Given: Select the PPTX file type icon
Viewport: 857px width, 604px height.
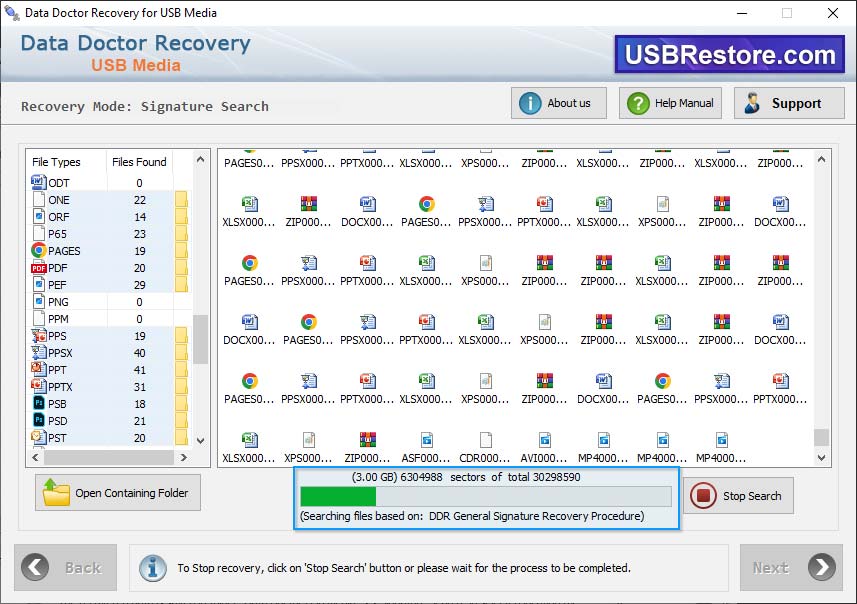Looking at the screenshot, I should [38, 386].
